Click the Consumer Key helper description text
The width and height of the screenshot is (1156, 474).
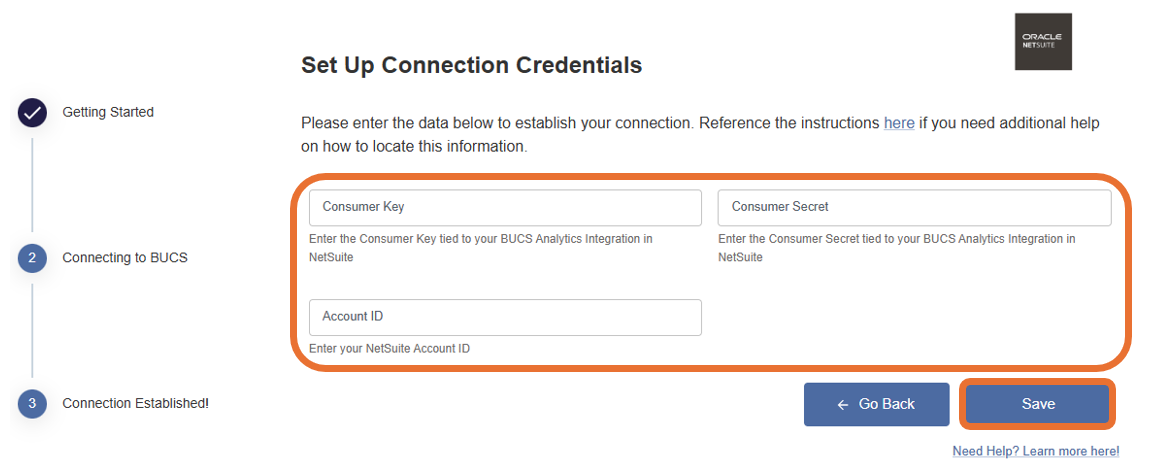point(481,247)
